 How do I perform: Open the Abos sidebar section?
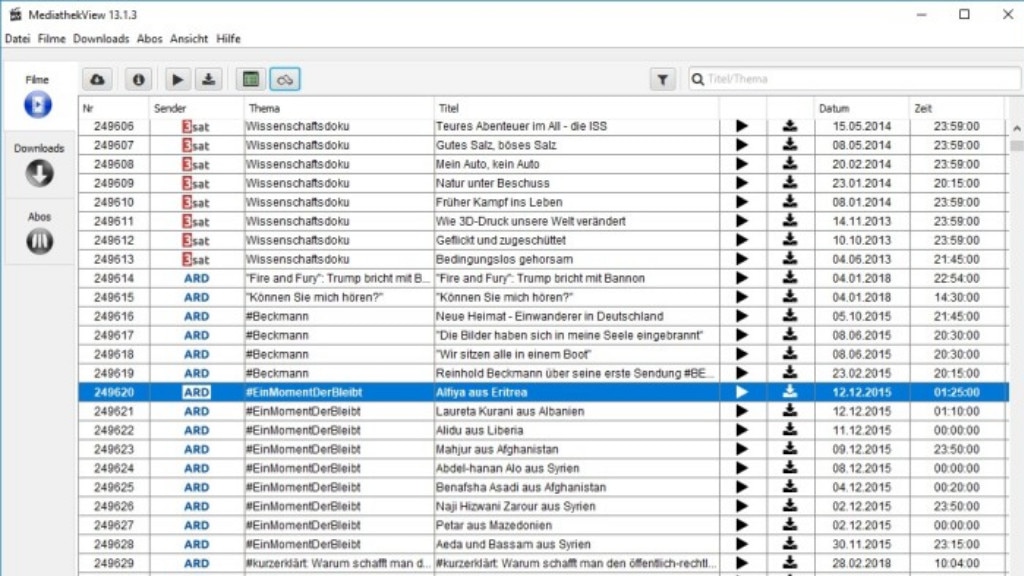[x=39, y=233]
